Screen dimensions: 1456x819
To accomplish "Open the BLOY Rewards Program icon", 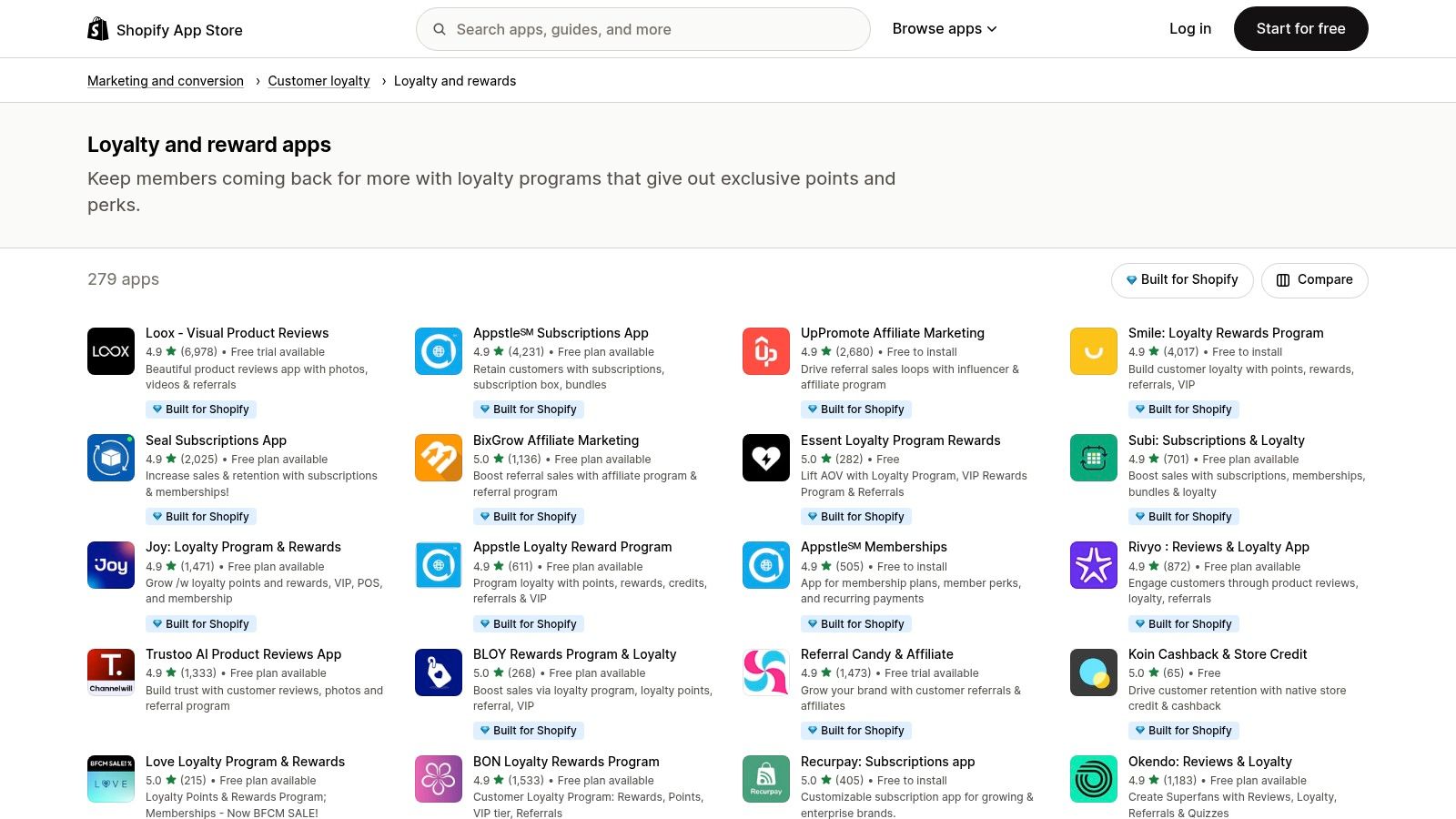I will (x=439, y=672).
